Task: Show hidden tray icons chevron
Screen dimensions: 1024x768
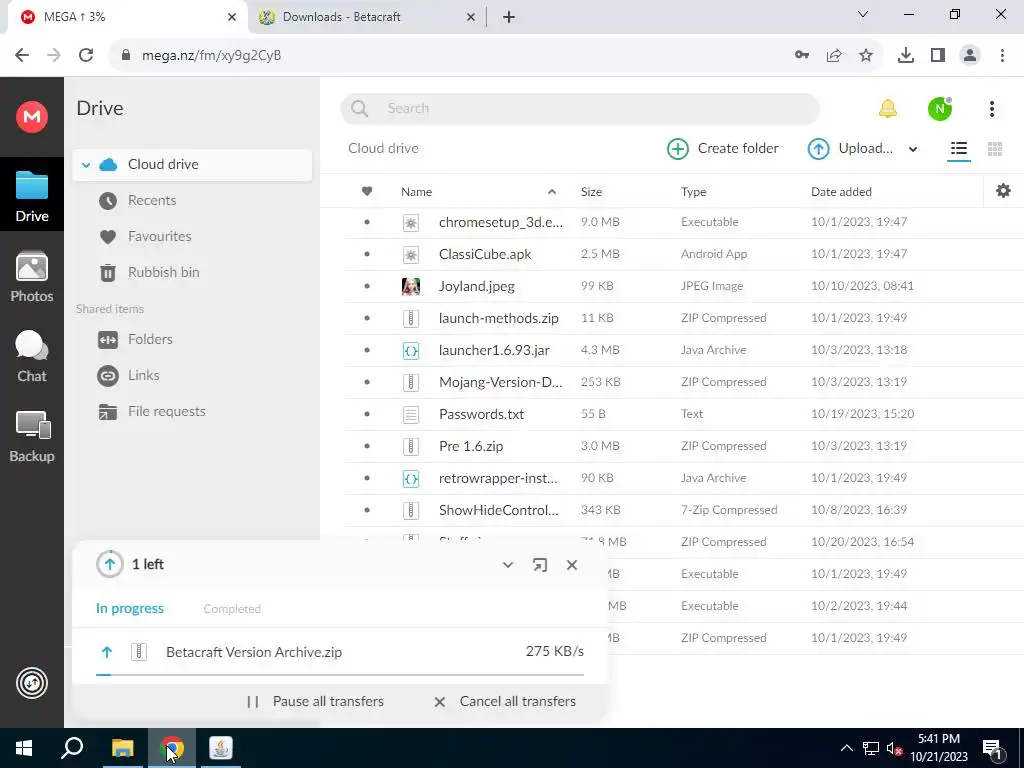Action: [846, 748]
